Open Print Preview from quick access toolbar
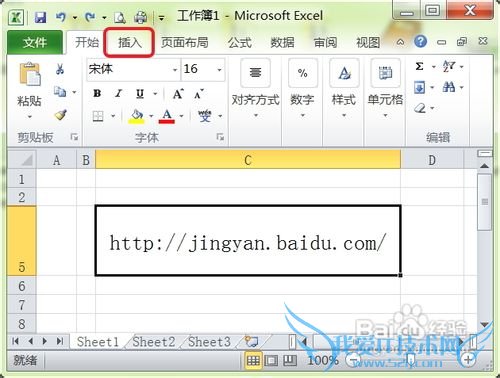500x378 pixels. (x=120, y=17)
